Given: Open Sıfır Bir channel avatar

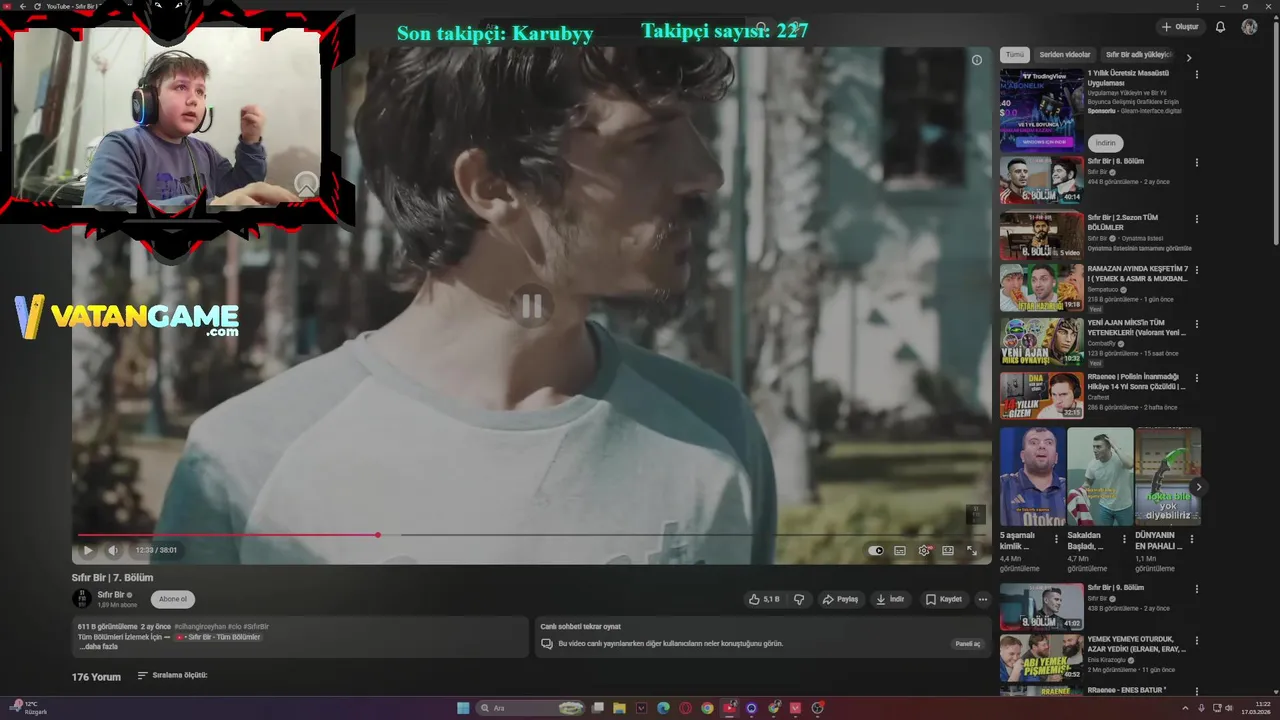Looking at the screenshot, I should click(82, 599).
